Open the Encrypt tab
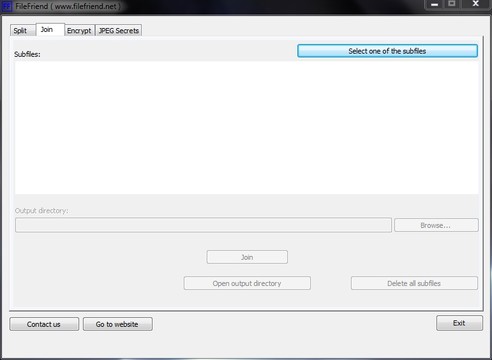 point(79,31)
